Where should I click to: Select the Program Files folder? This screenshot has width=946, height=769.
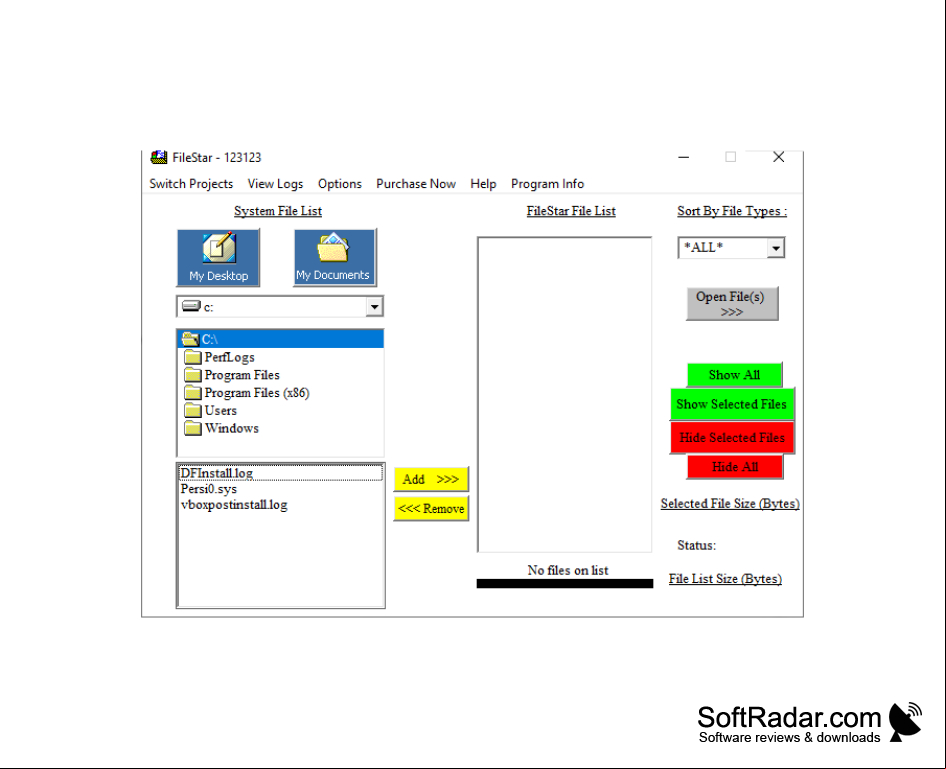(x=232, y=375)
